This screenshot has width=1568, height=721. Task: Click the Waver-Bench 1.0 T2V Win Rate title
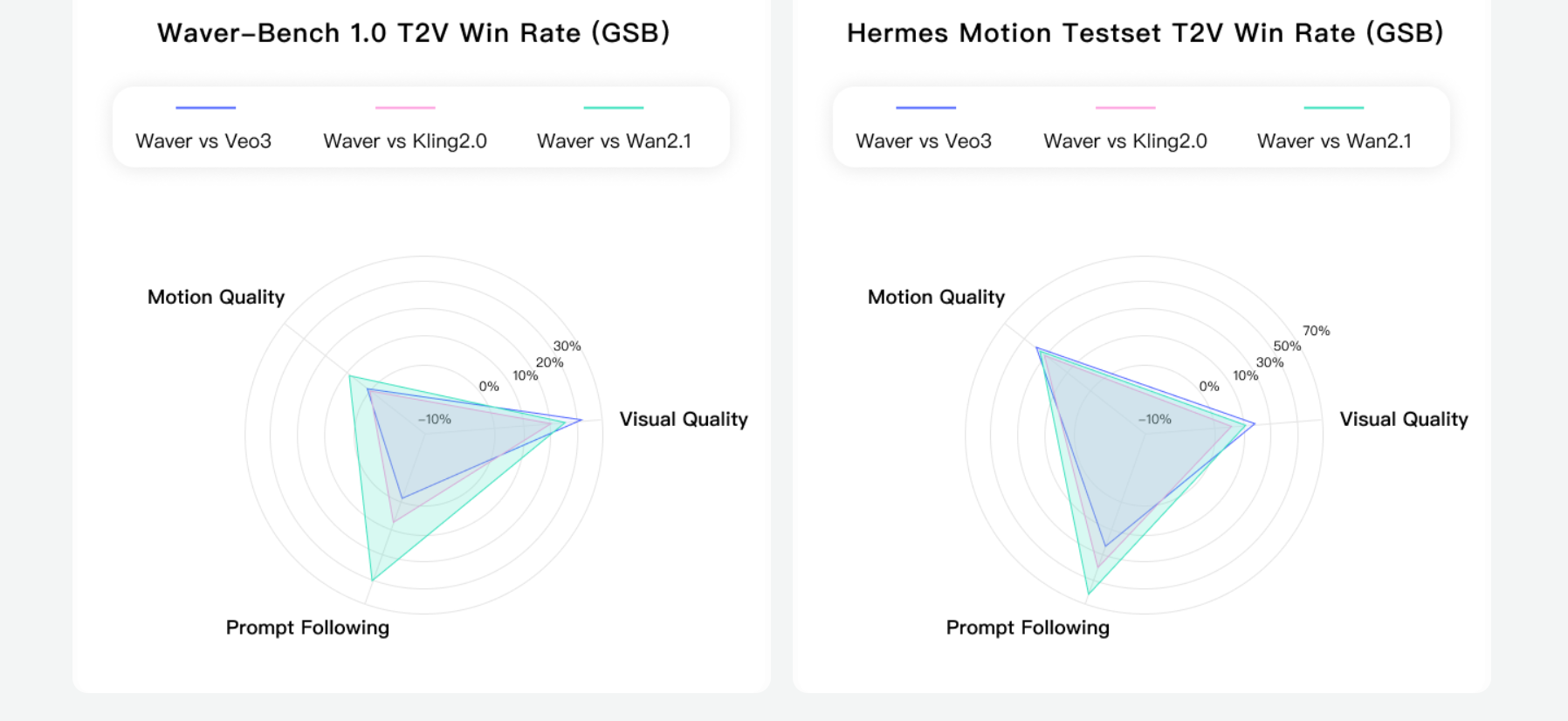tap(414, 33)
